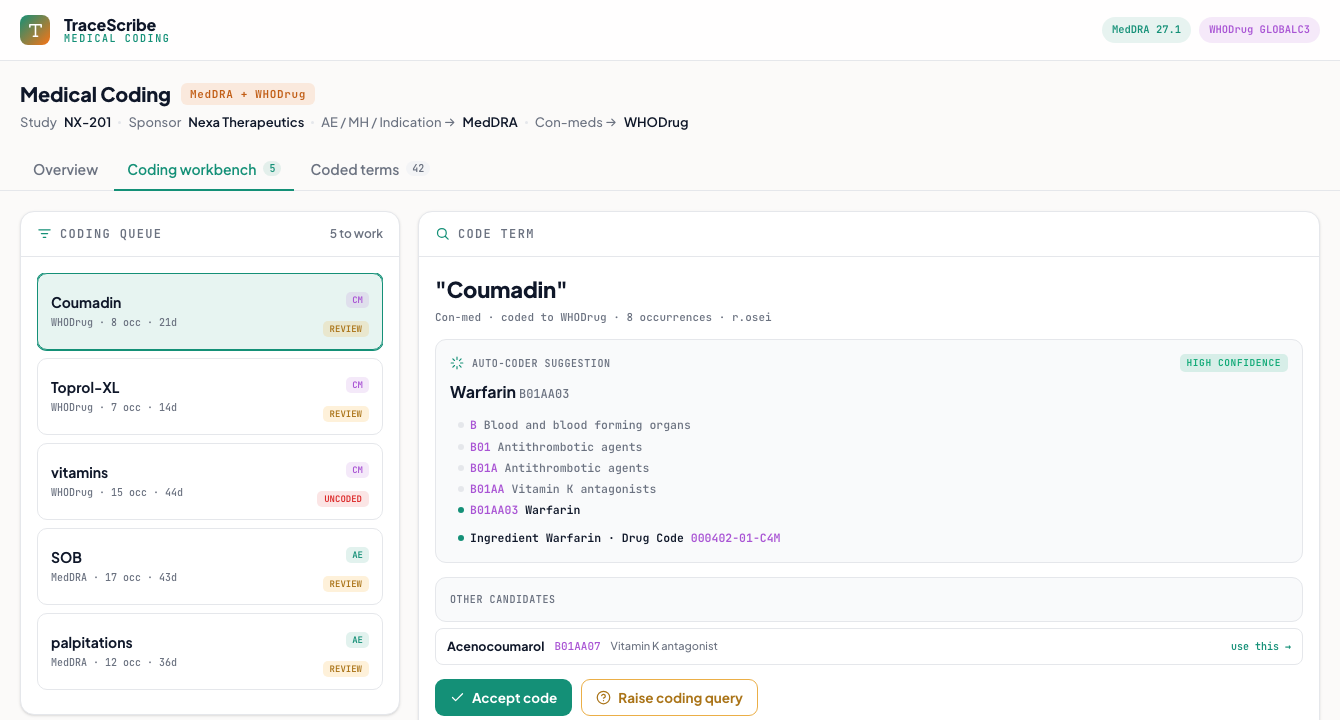Click the MedDRA 27.1 version badge
The width and height of the screenshot is (1340, 720).
coord(1146,30)
